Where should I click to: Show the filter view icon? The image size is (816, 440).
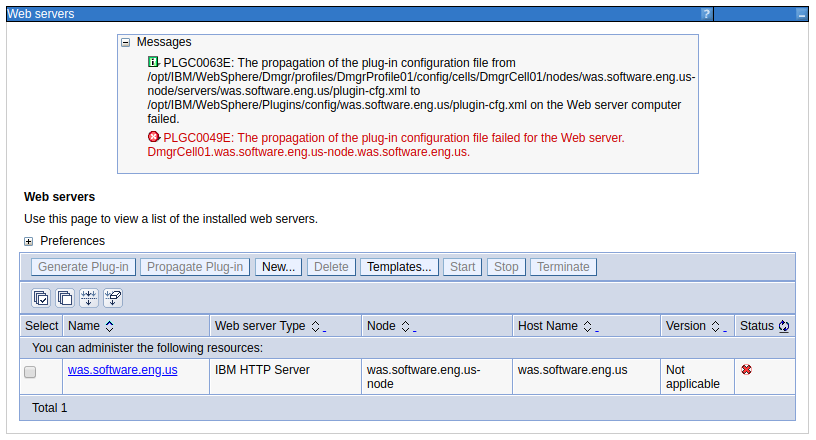pyautogui.click(x=89, y=298)
